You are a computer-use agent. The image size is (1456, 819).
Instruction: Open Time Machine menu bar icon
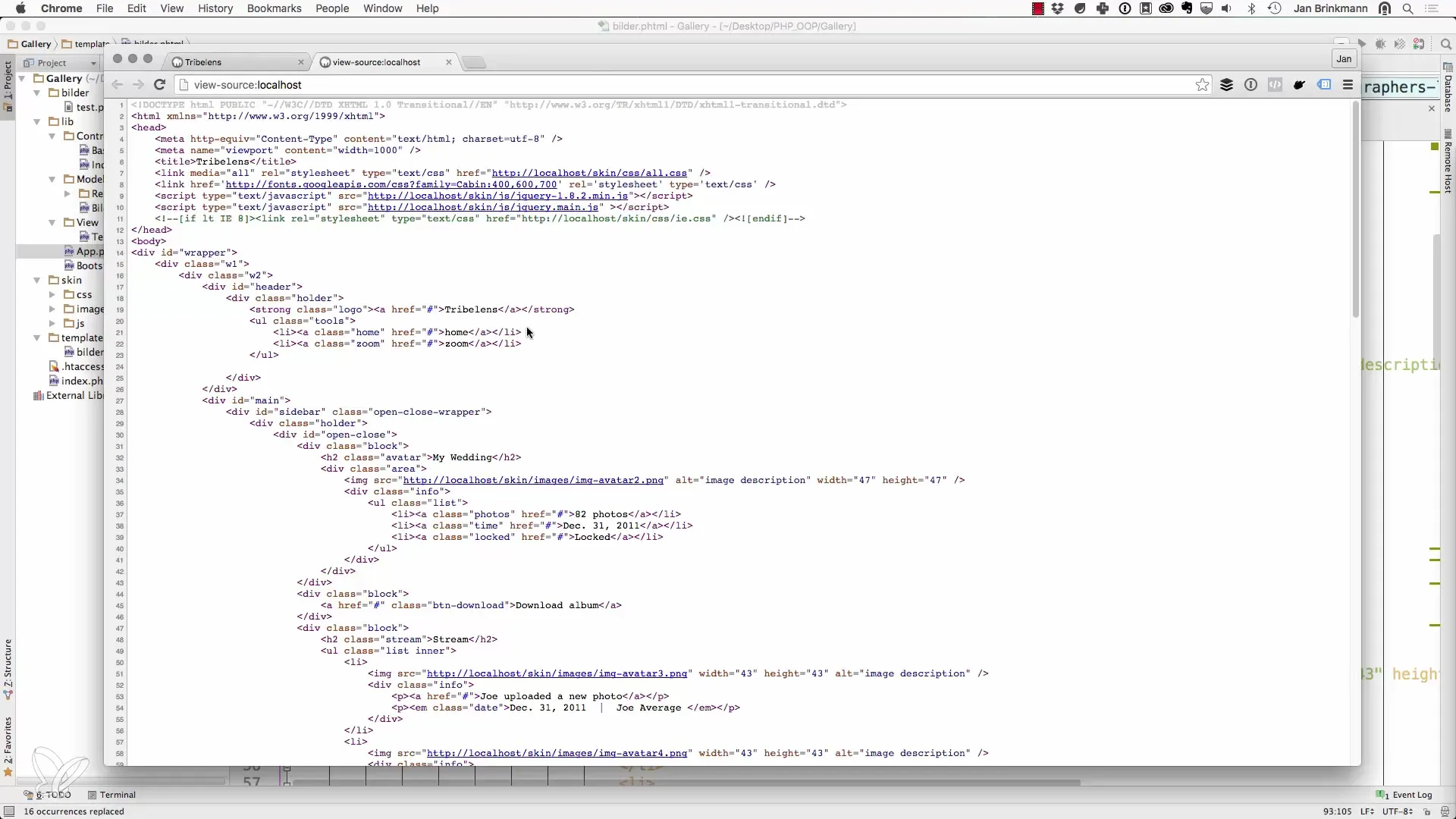[x=1275, y=8]
